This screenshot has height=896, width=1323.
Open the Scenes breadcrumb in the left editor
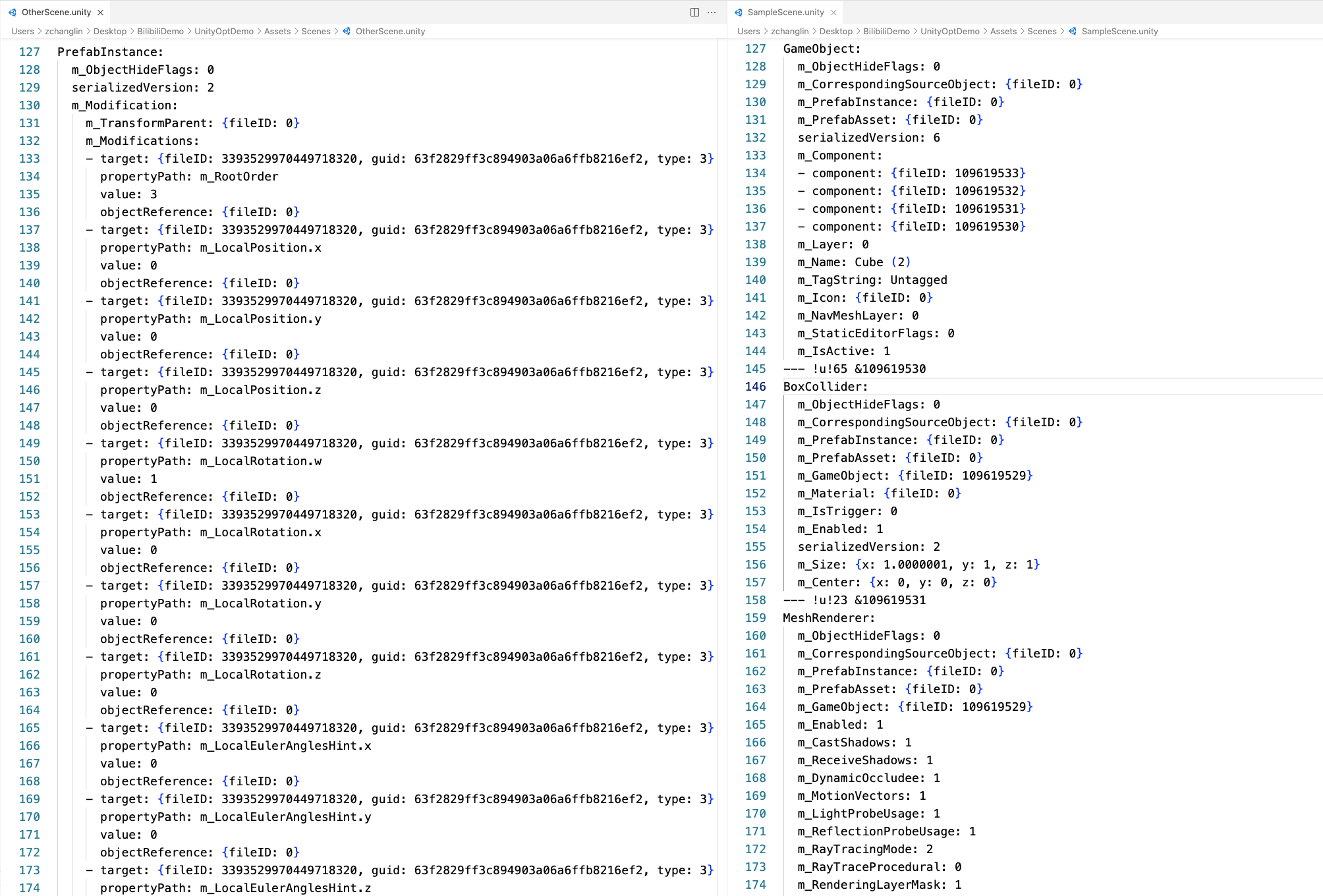tap(316, 31)
